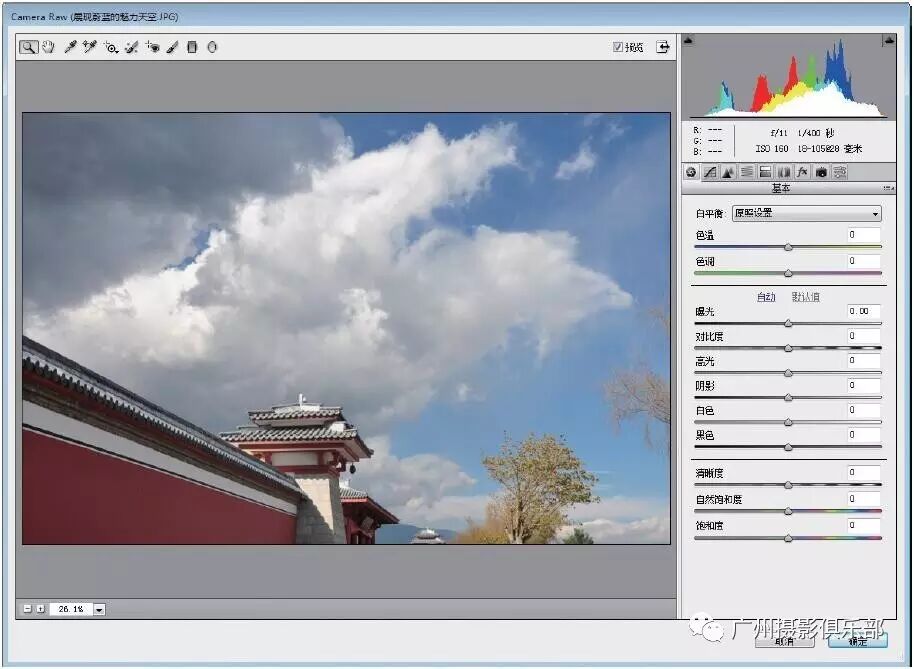Pick the White Balance eyedropper tool

[x=70, y=47]
